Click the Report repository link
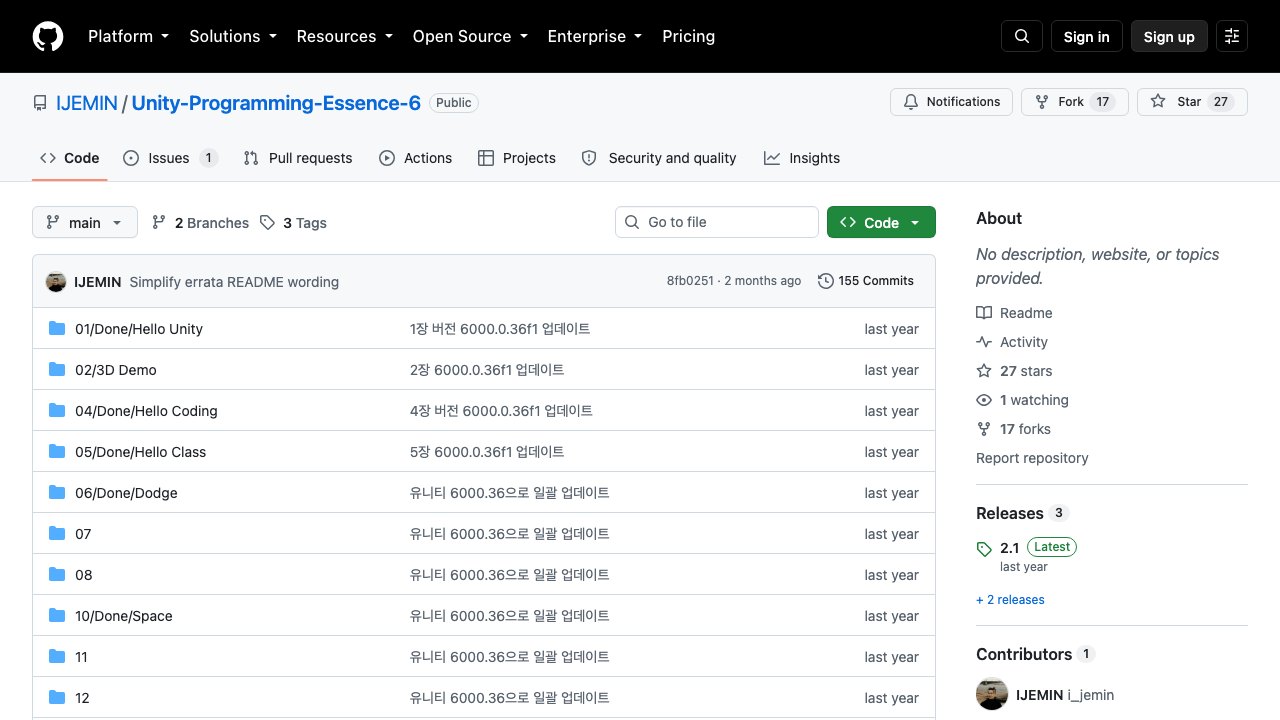 click(1032, 458)
